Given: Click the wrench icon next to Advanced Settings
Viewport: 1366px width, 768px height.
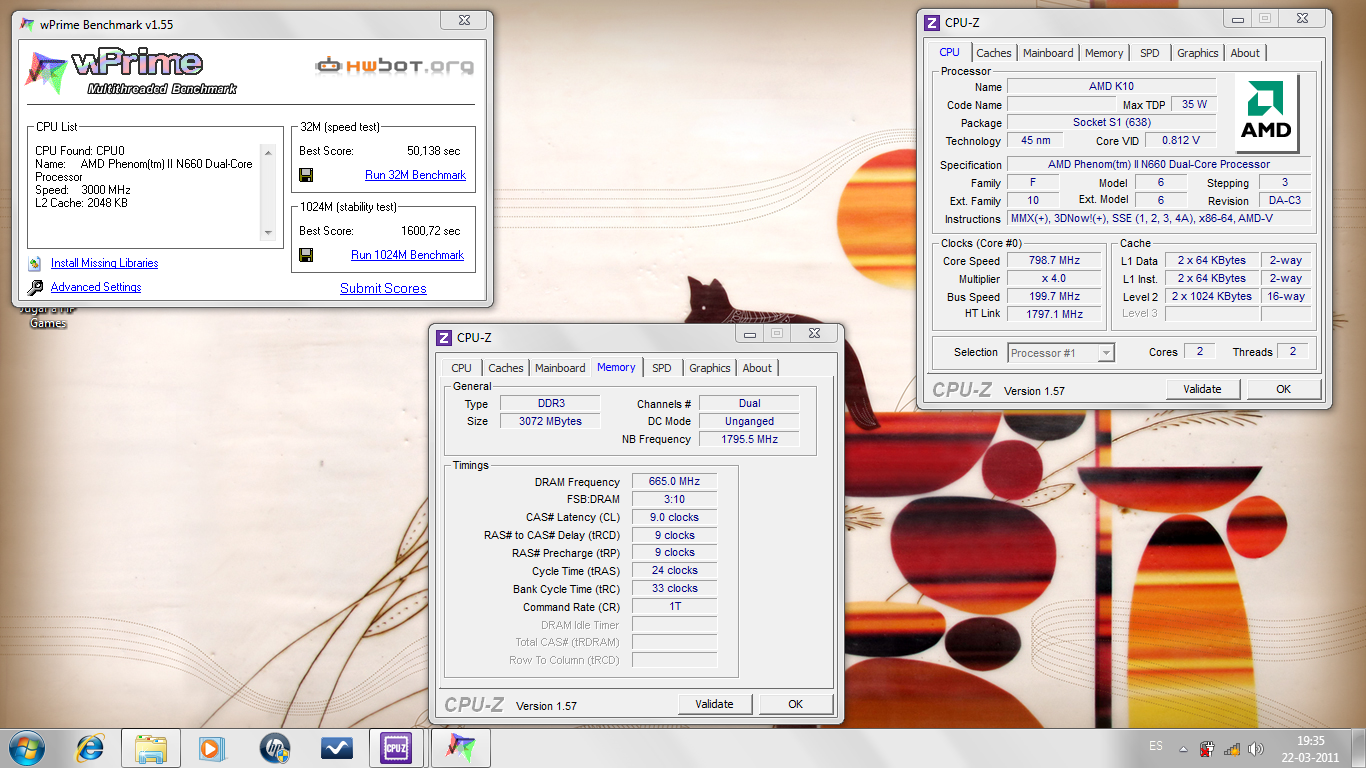Looking at the screenshot, I should 35,287.
